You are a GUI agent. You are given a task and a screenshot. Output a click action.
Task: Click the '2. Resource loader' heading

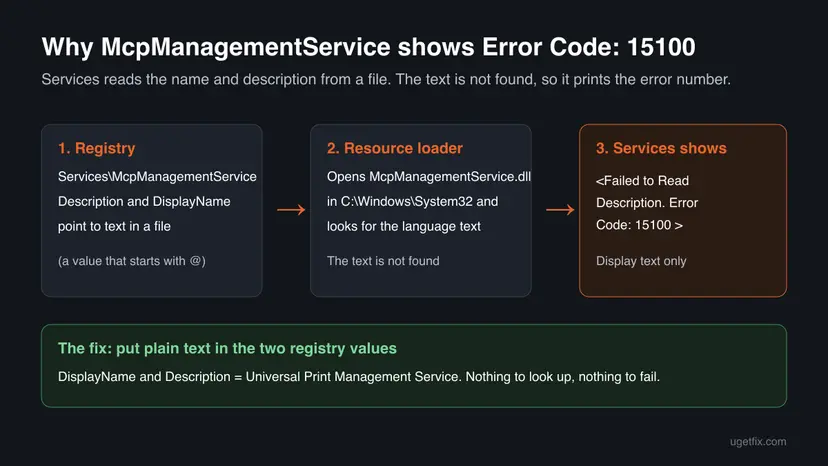tap(394, 148)
